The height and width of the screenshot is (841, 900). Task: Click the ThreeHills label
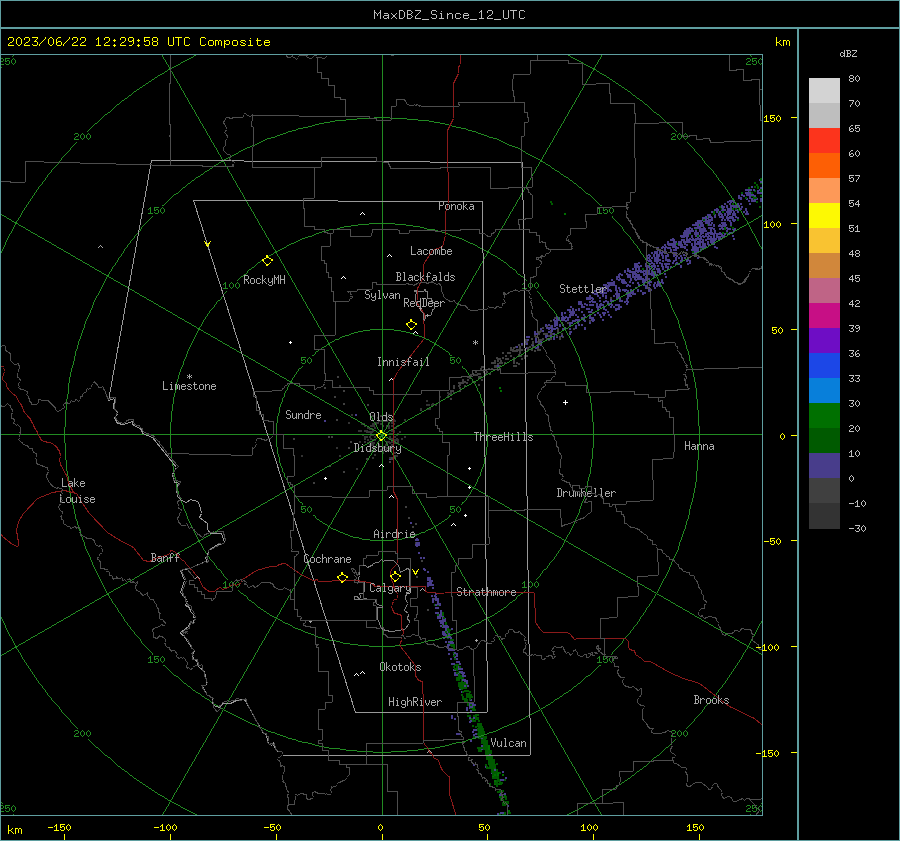pyautogui.click(x=503, y=437)
